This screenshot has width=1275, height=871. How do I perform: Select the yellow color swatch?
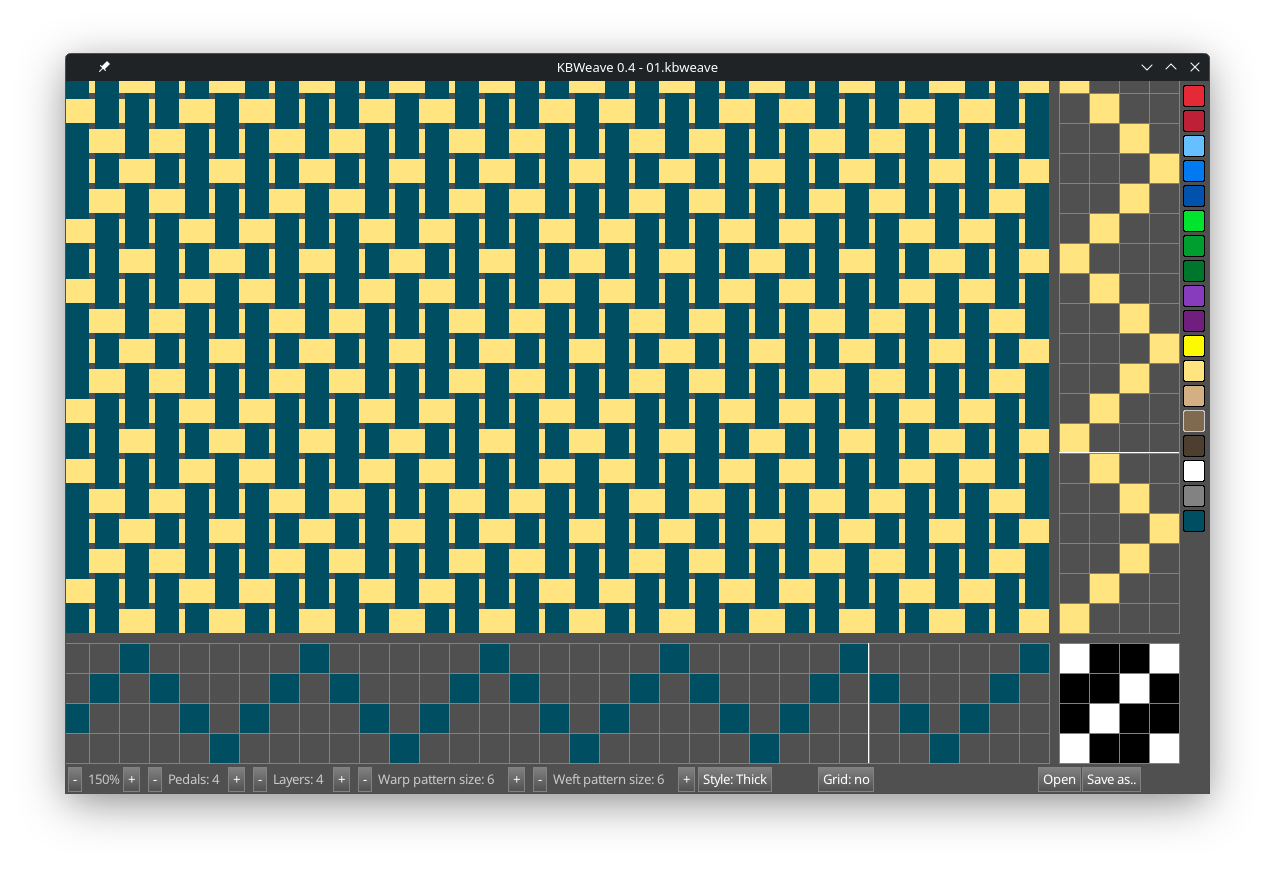pyautogui.click(x=1194, y=345)
